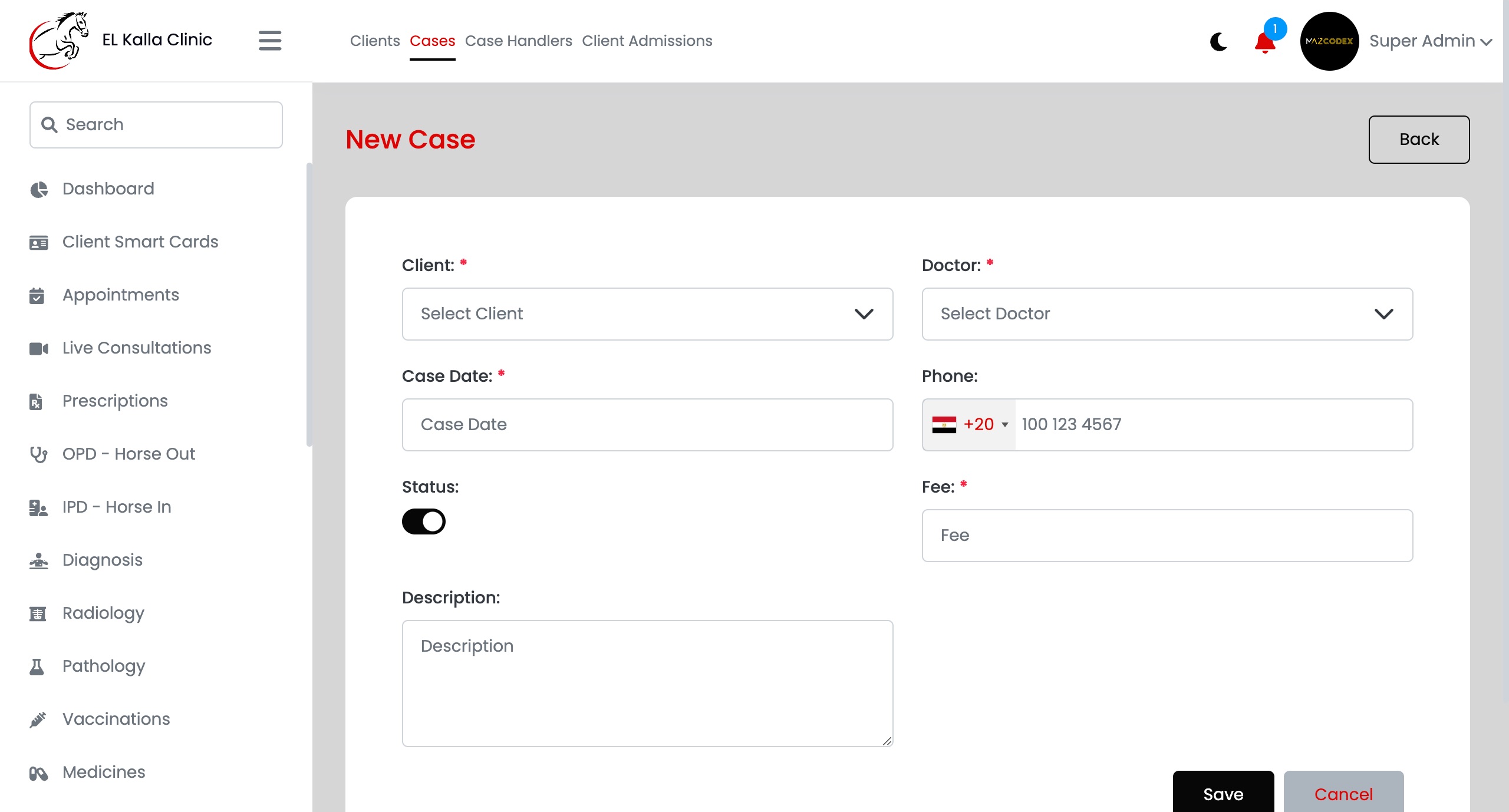The width and height of the screenshot is (1509, 812).
Task: Expand the Select Doctor dropdown
Action: [x=1167, y=314]
